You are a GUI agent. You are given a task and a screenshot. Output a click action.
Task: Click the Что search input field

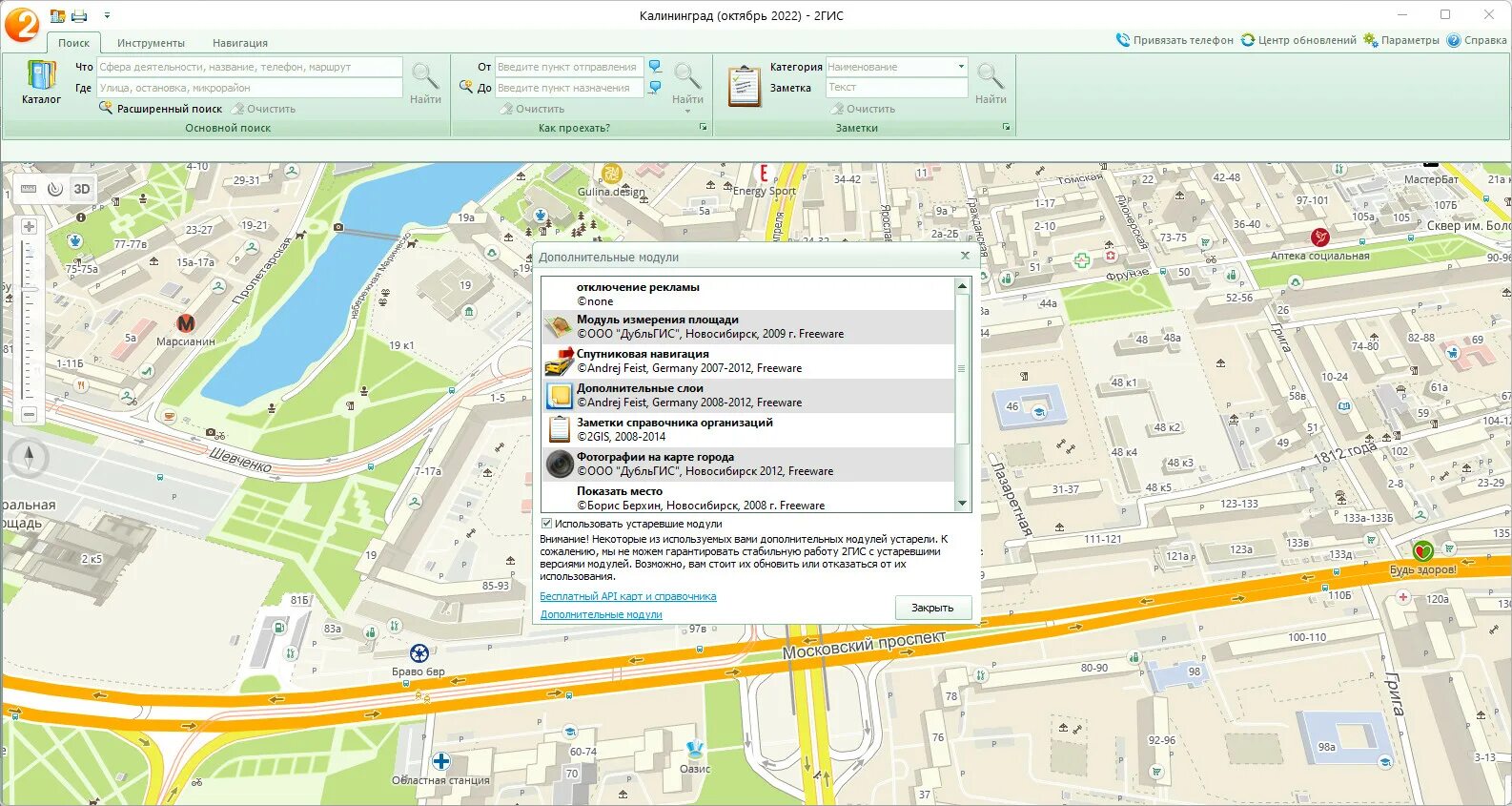[x=250, y=67]
